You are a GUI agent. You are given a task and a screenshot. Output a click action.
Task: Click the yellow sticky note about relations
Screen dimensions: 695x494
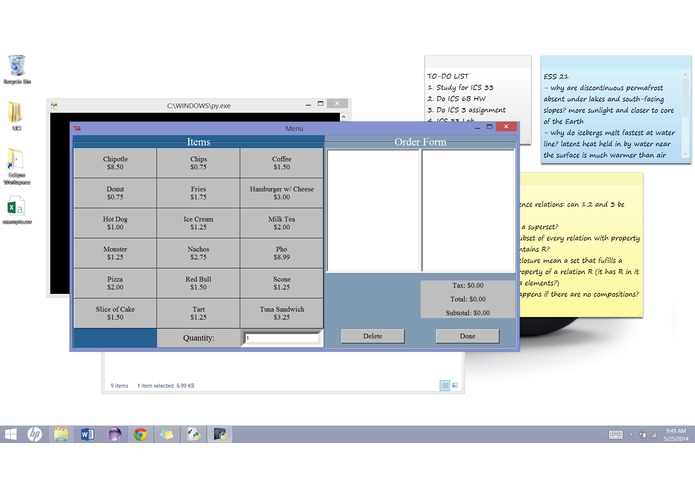(x=581, y=245)
